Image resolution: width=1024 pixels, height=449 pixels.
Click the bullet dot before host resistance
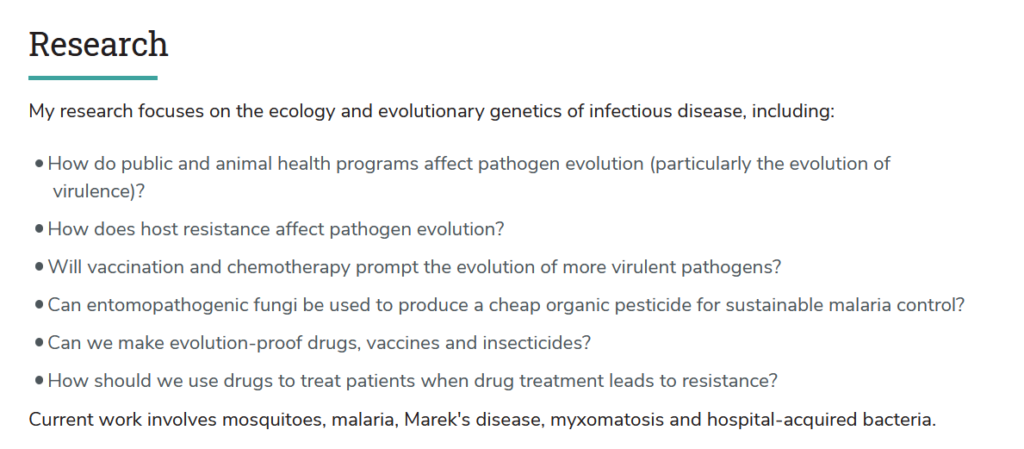[40, 229]
